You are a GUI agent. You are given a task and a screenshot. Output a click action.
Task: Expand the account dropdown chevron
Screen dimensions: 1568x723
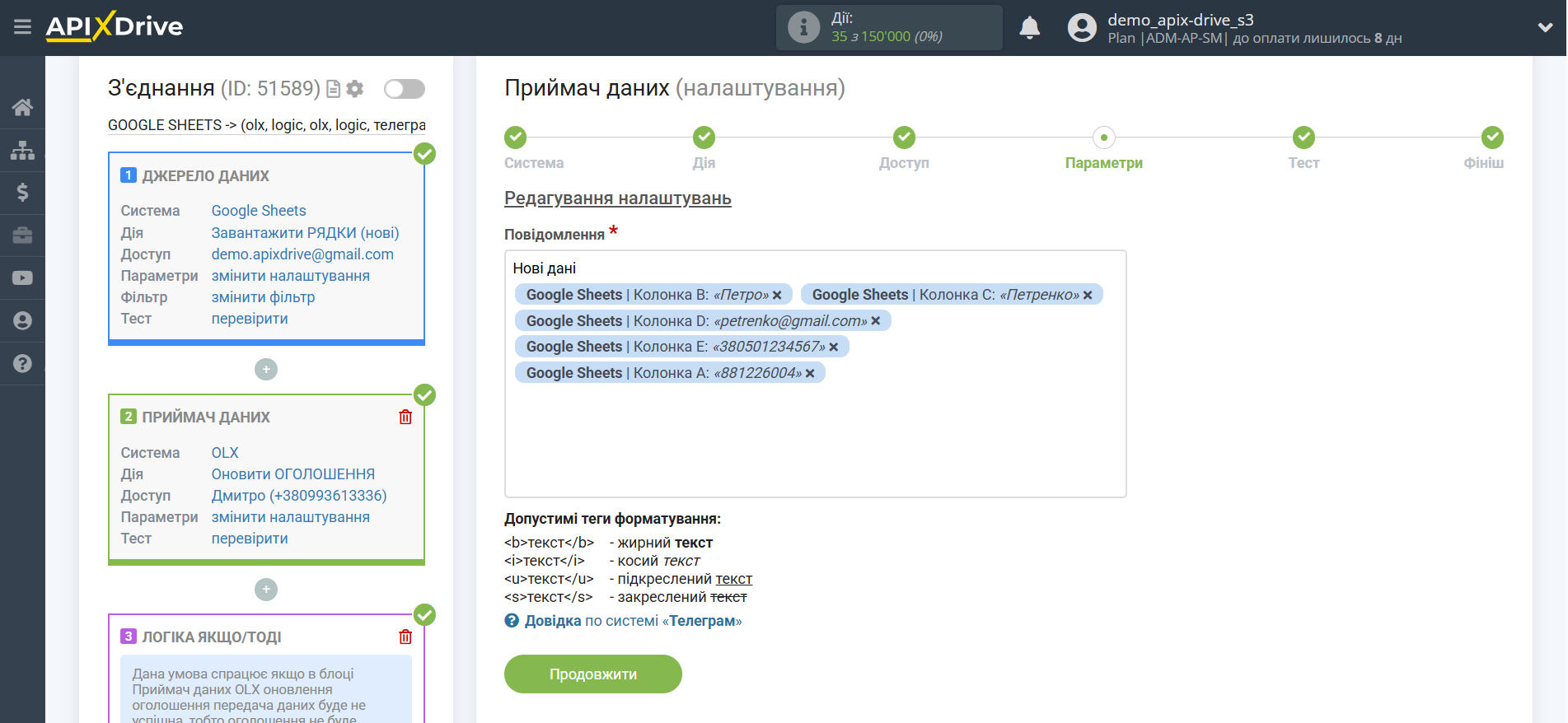1545,28
